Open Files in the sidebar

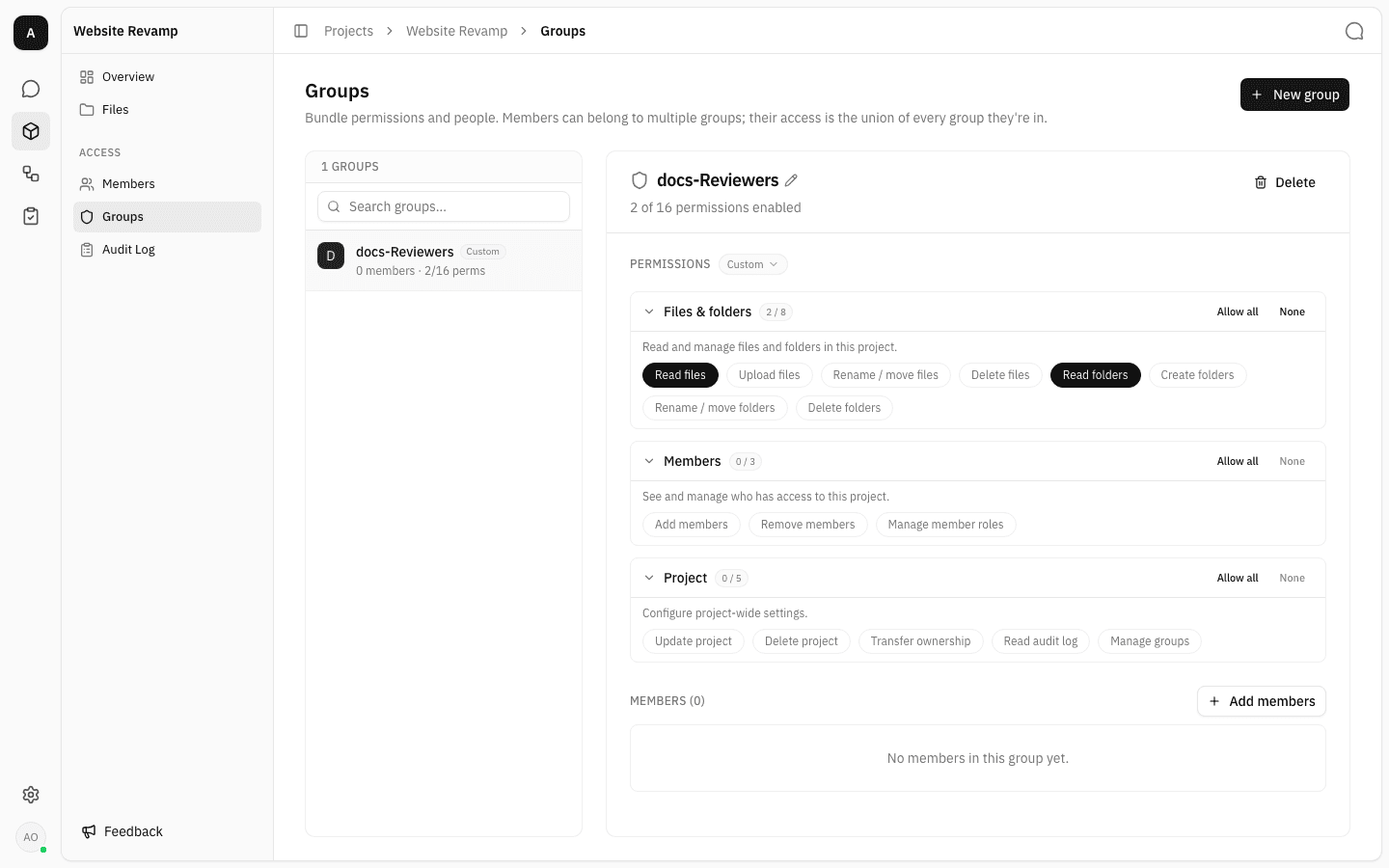click(x=167, y=110)
